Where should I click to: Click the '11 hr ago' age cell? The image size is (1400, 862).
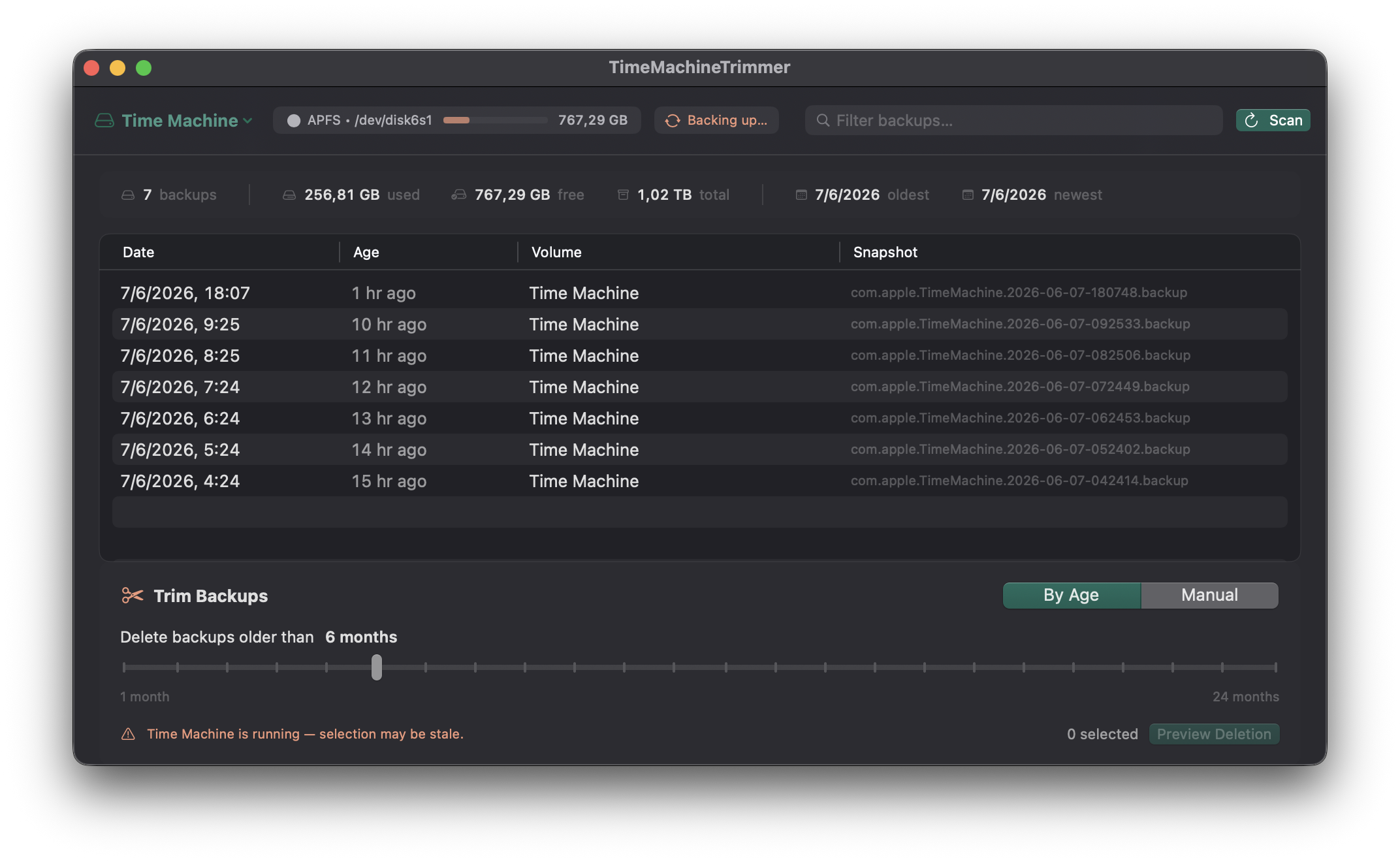point(389,356)
